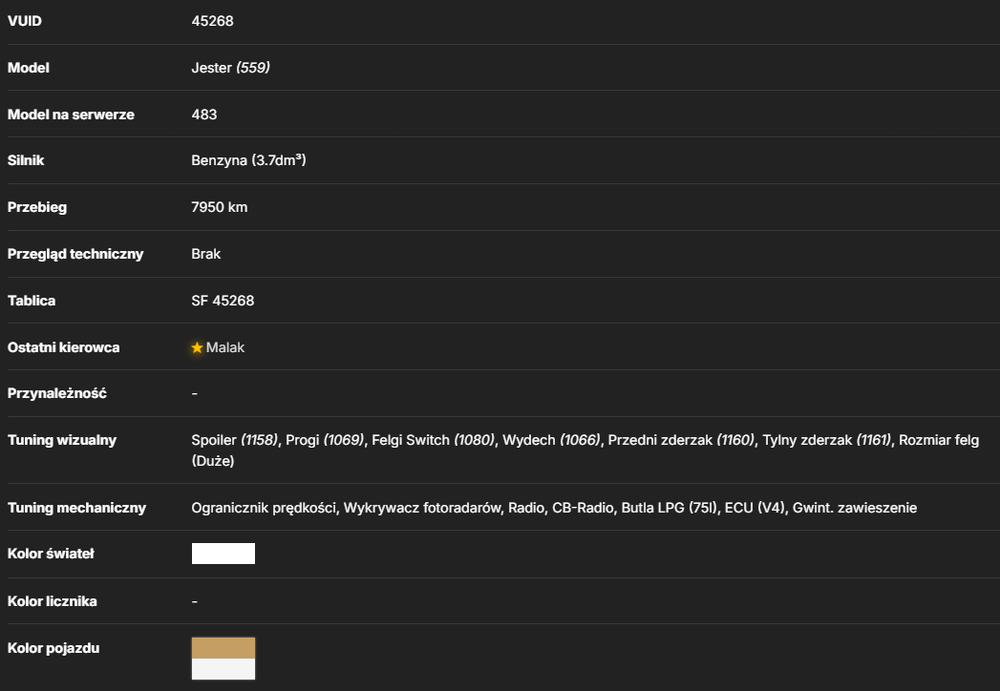1000x691 pixels.
Task: Click the gold star next to Malak
Action: coord(197,348)
